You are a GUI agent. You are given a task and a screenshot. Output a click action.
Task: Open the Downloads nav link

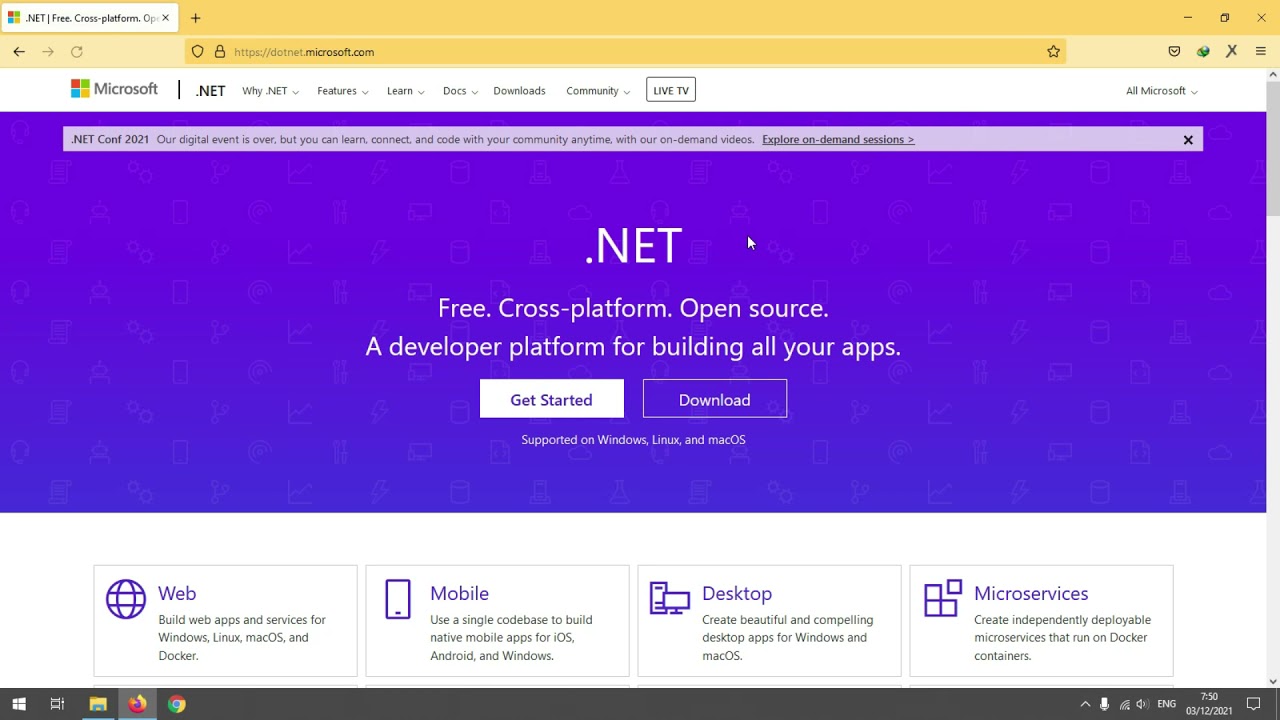(519, 91)
